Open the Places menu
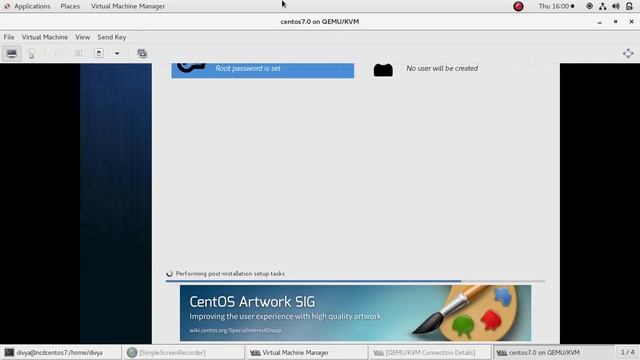 70,6
